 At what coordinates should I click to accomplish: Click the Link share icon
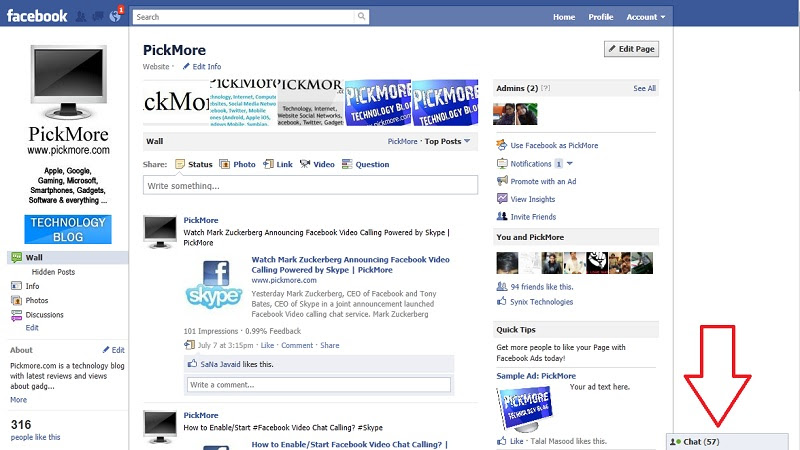(x=268, y=164)
